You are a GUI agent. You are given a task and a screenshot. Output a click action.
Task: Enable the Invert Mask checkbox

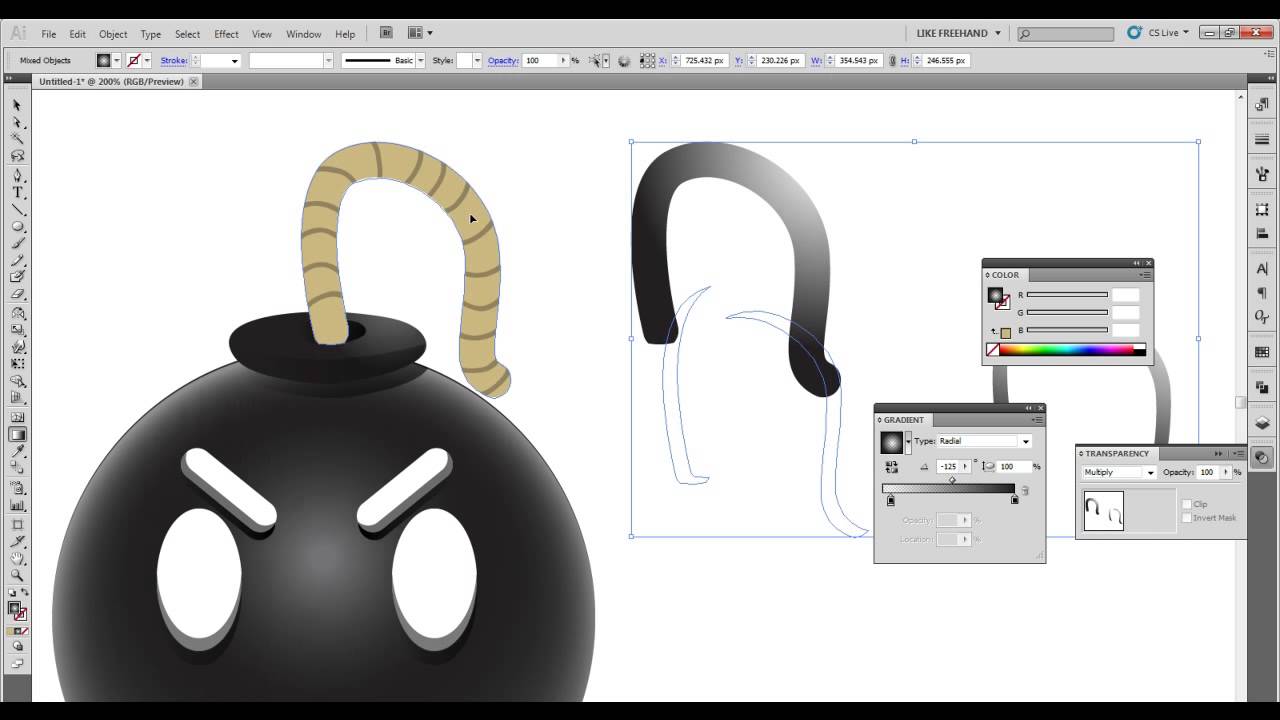pos(1187,517)
